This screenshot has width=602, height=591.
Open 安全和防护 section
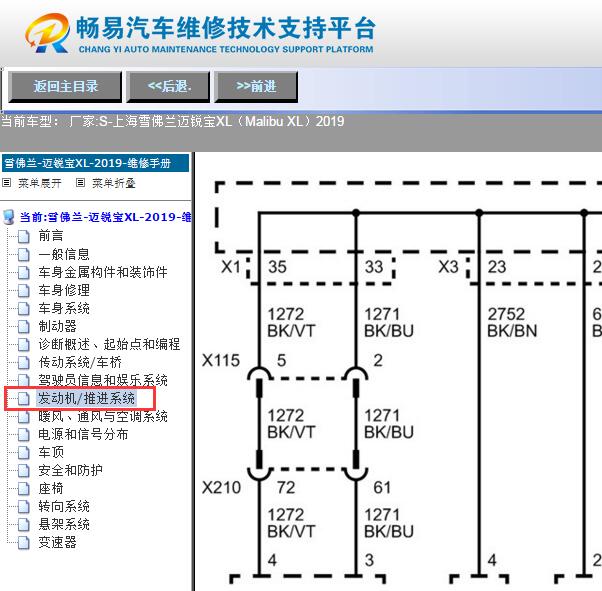point(70,470)
